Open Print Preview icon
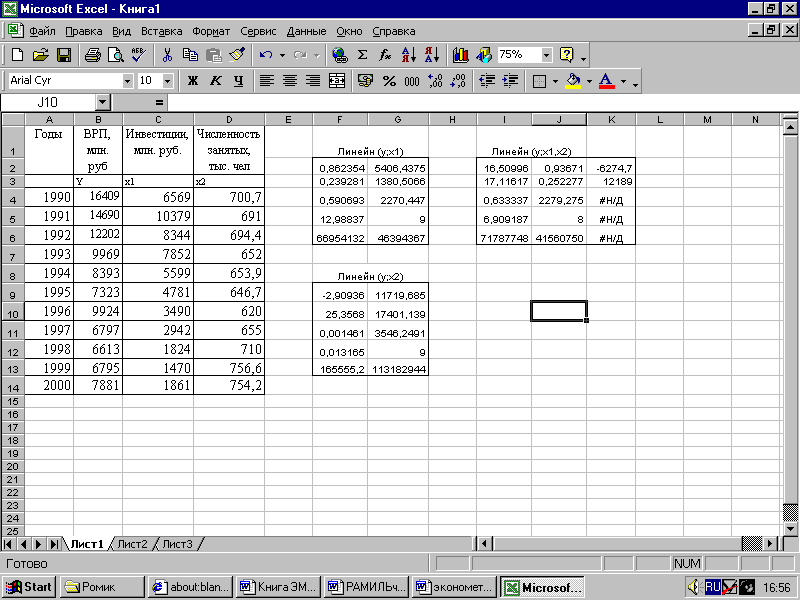800x600 pixels. (x=116, y=55)
